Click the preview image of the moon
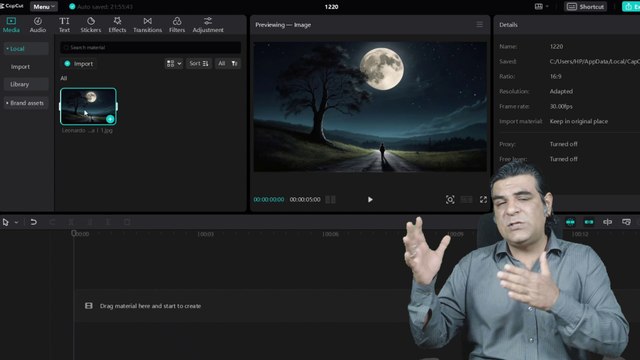The width and height of the screenshot is (640, 360). pyautogui.click(x=370, y=107)
